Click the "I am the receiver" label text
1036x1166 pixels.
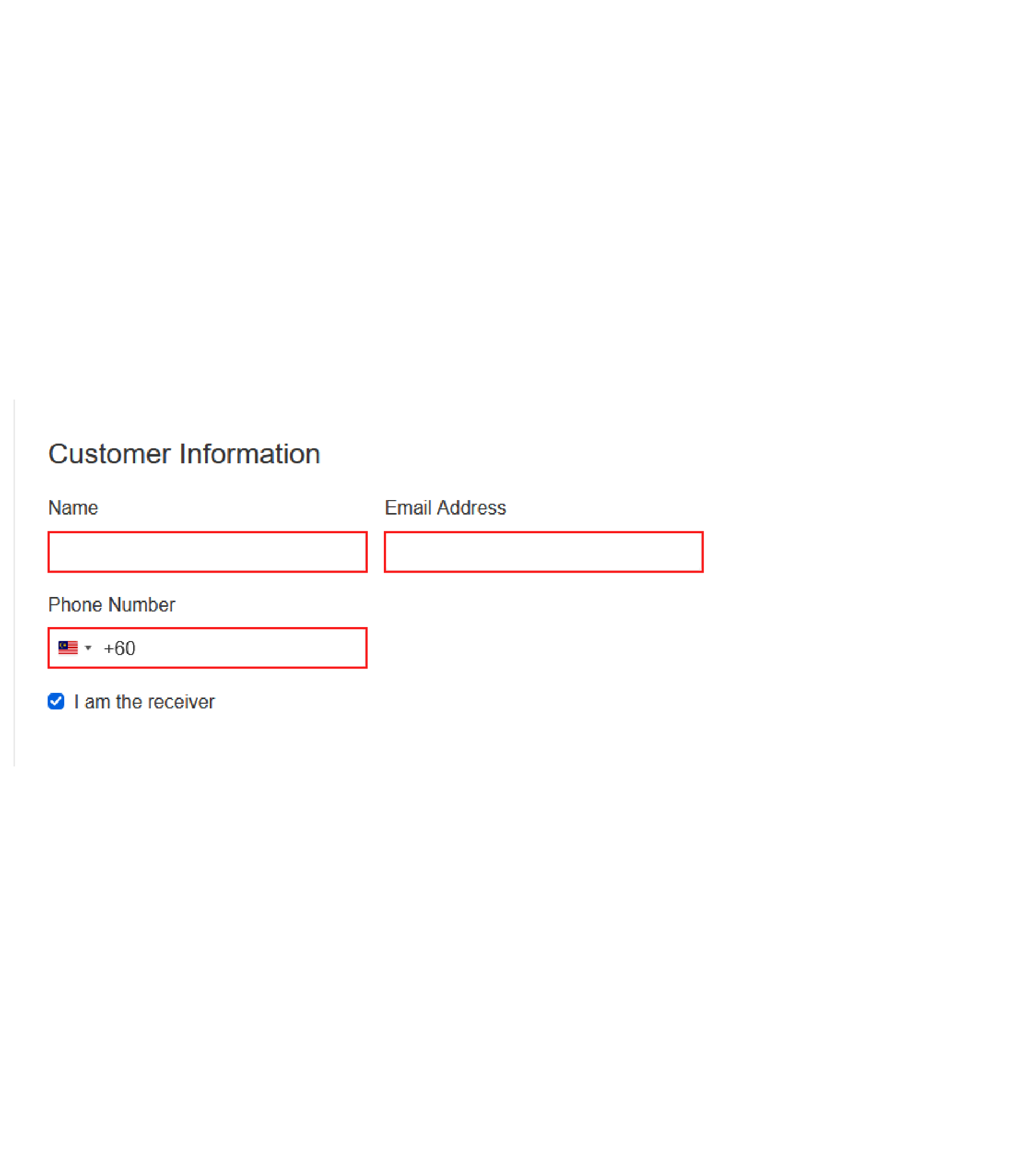pos(144,702)
